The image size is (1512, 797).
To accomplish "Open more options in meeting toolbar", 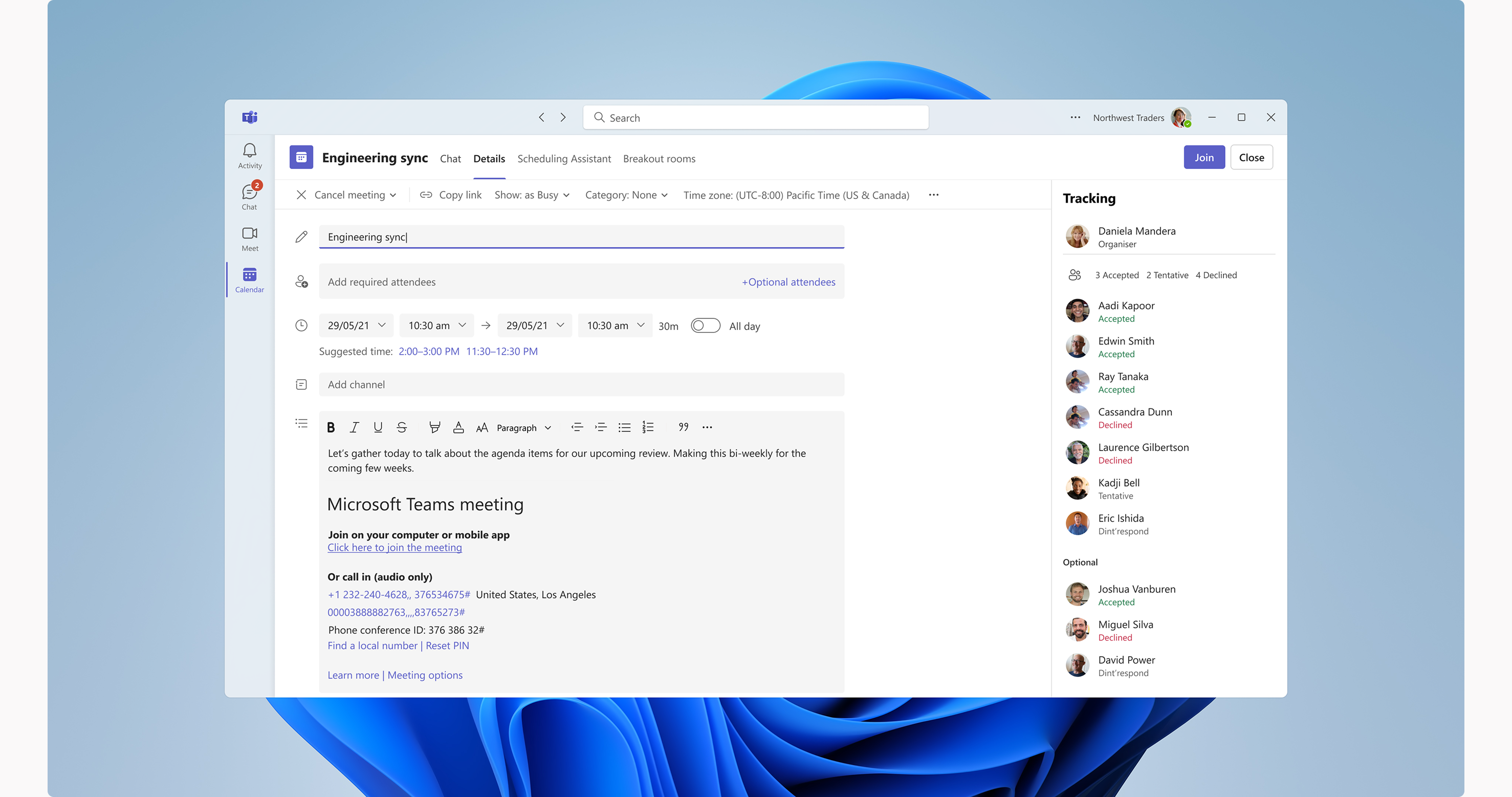I will 933,195.
